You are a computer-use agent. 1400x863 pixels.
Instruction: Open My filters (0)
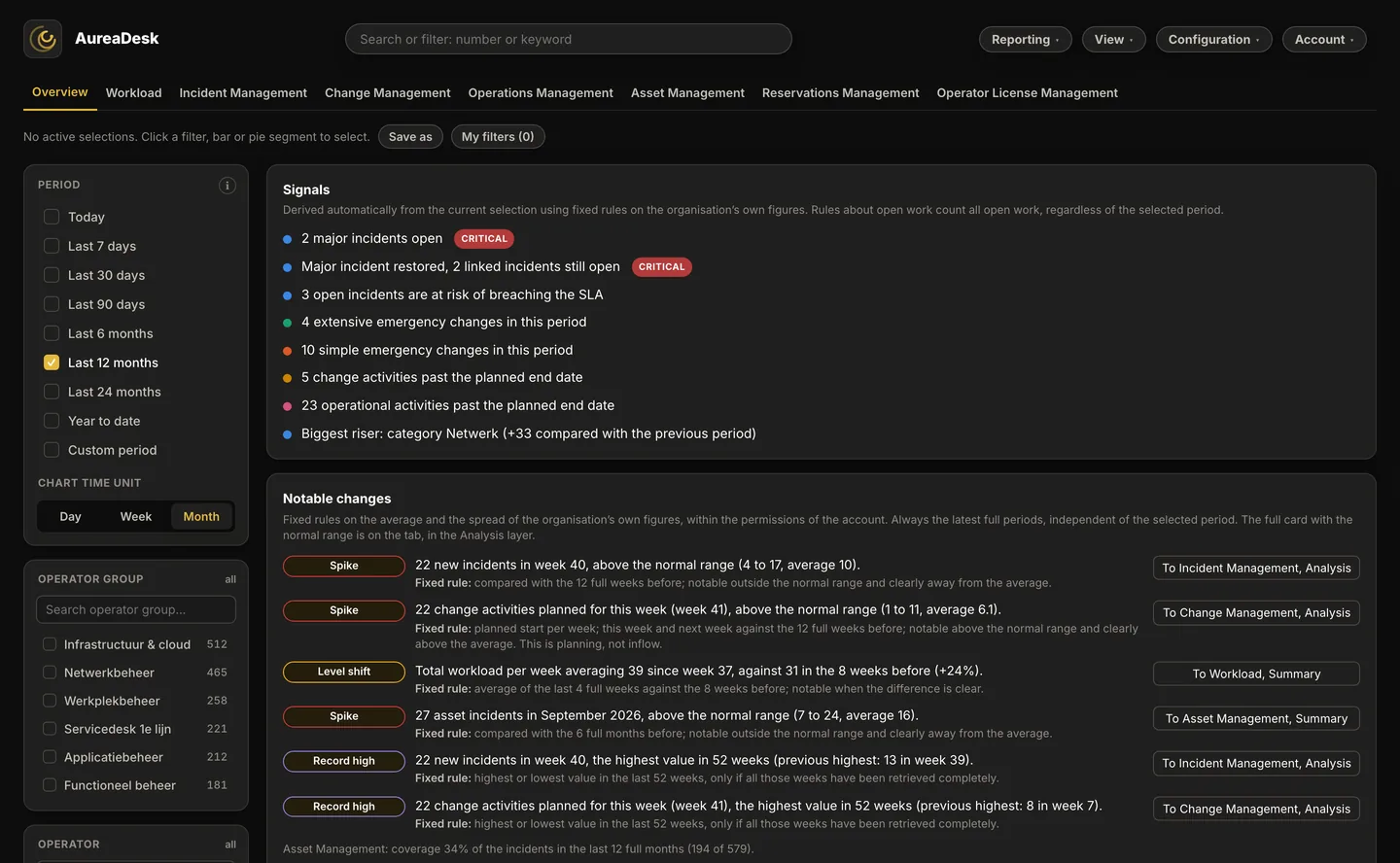click(x=498, y=137)
